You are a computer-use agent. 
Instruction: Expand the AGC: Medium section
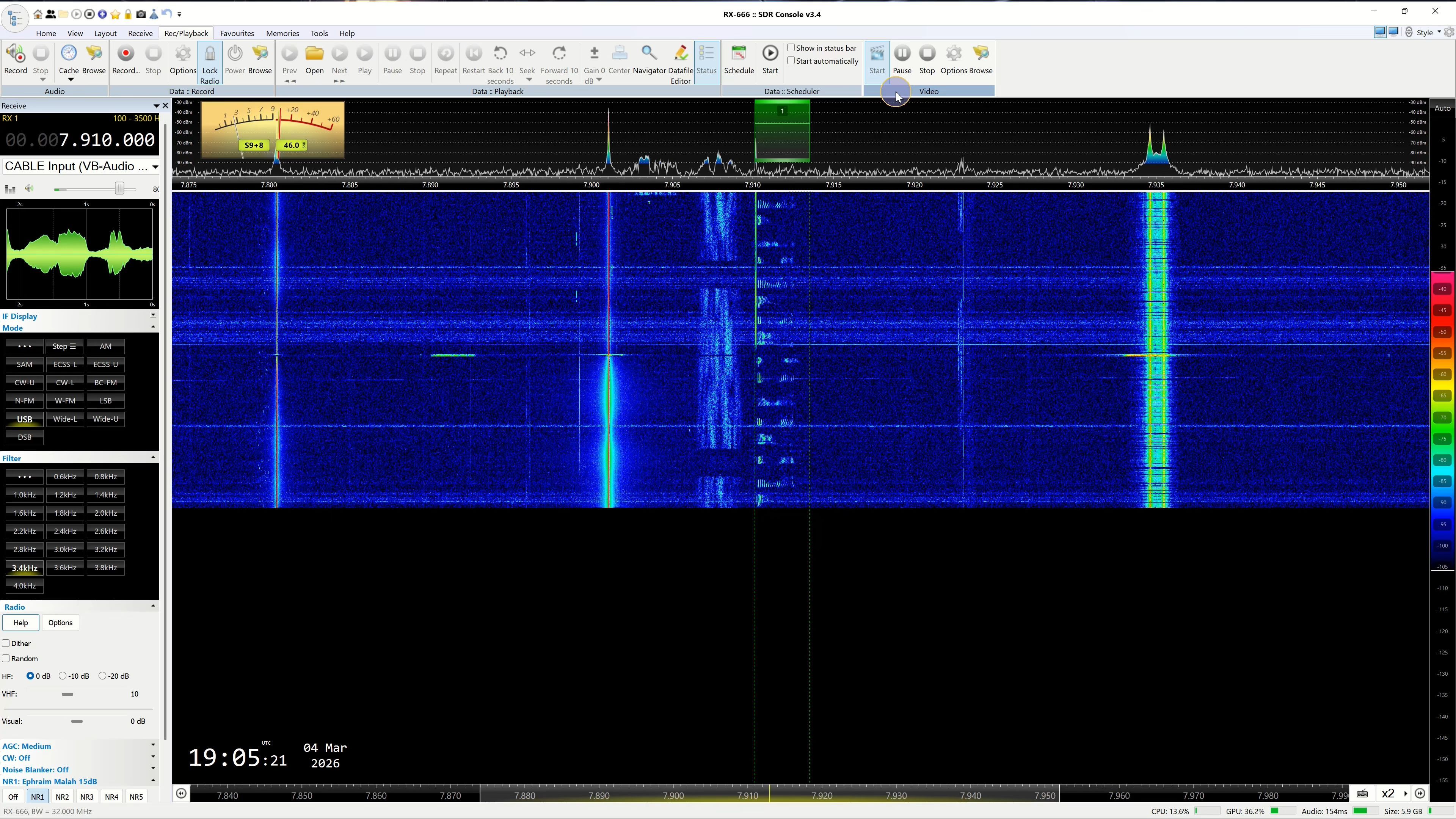152,745
